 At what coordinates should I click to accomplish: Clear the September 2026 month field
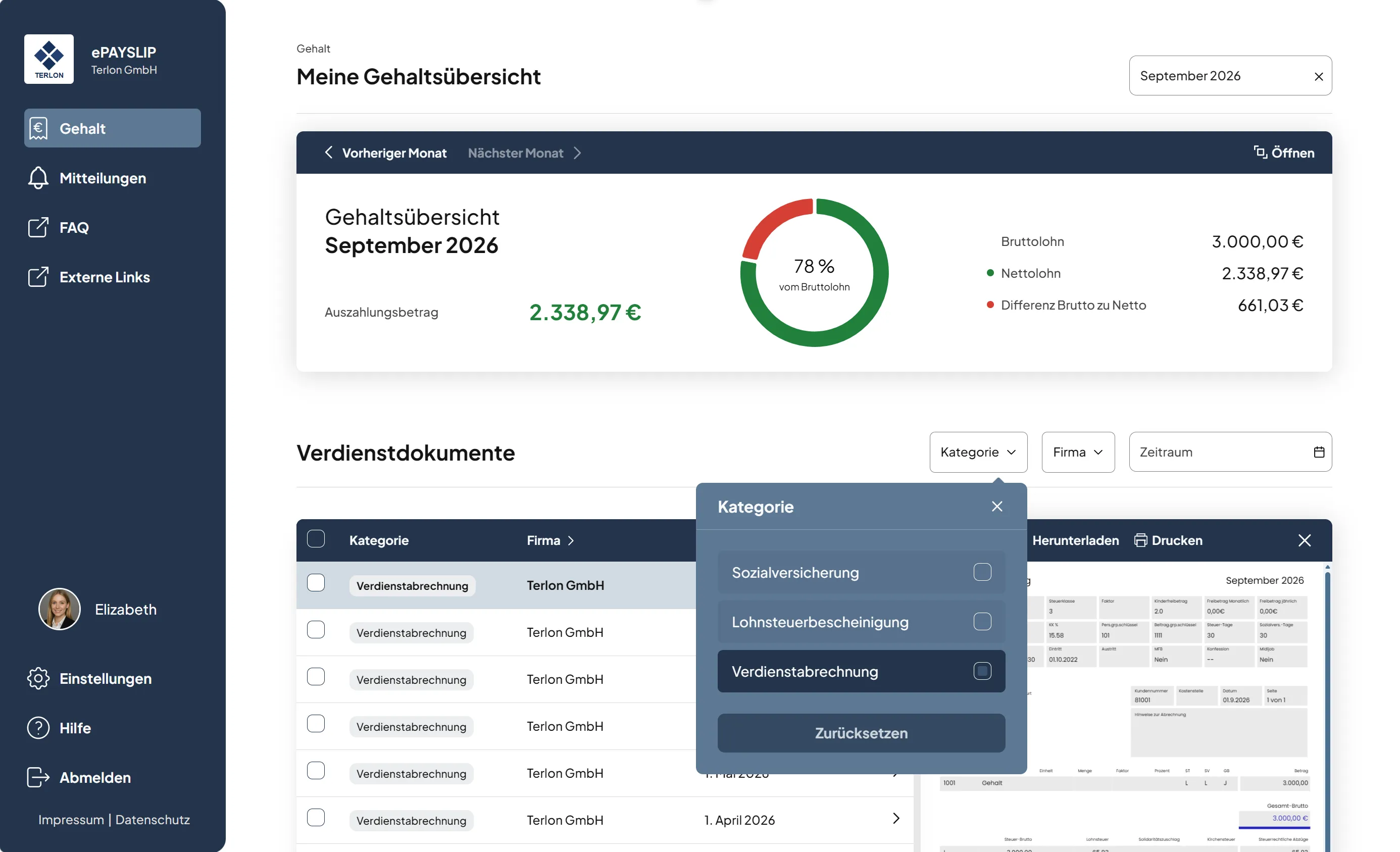(1319, 76)
